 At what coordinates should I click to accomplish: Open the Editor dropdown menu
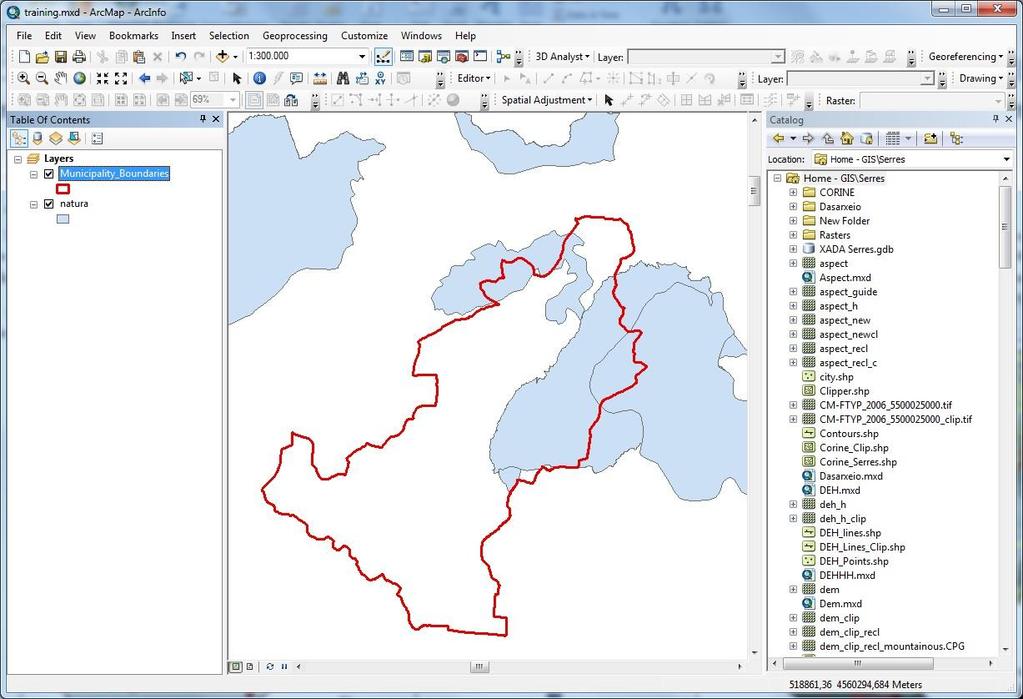(474, 78)
